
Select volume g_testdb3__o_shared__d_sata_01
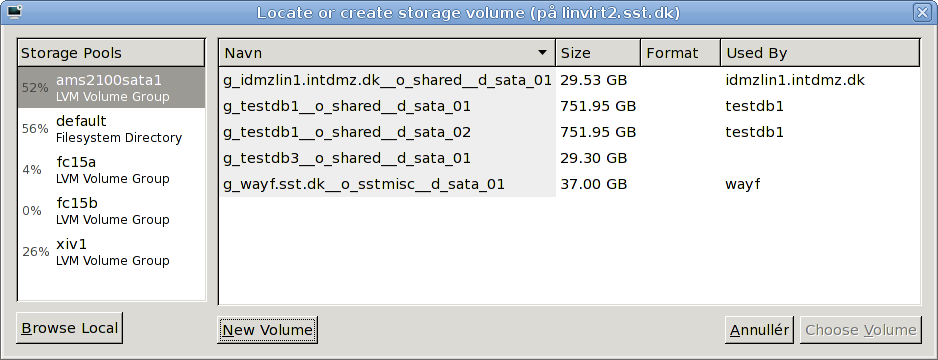(569, 158)
